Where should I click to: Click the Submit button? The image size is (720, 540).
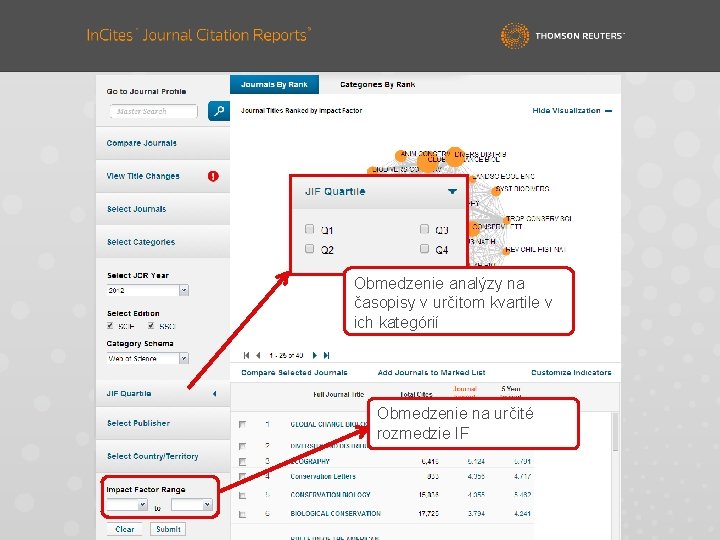(168, 529)
